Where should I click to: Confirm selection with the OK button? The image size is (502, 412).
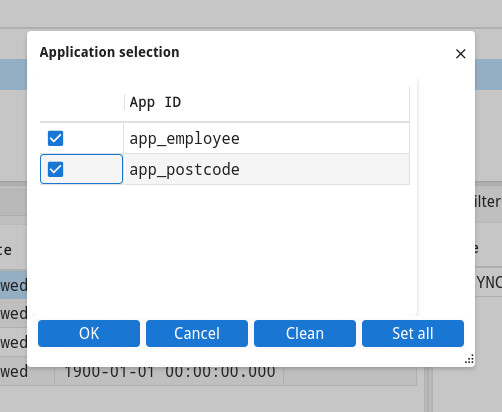click(89, 333)
